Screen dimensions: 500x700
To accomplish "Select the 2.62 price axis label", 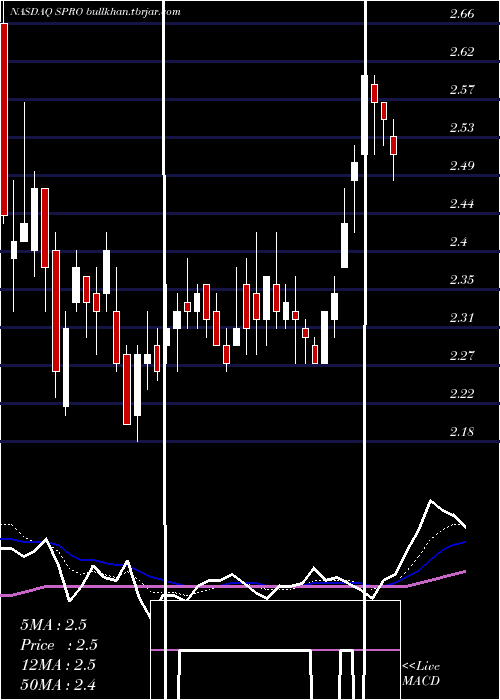I will coord(462,52).
